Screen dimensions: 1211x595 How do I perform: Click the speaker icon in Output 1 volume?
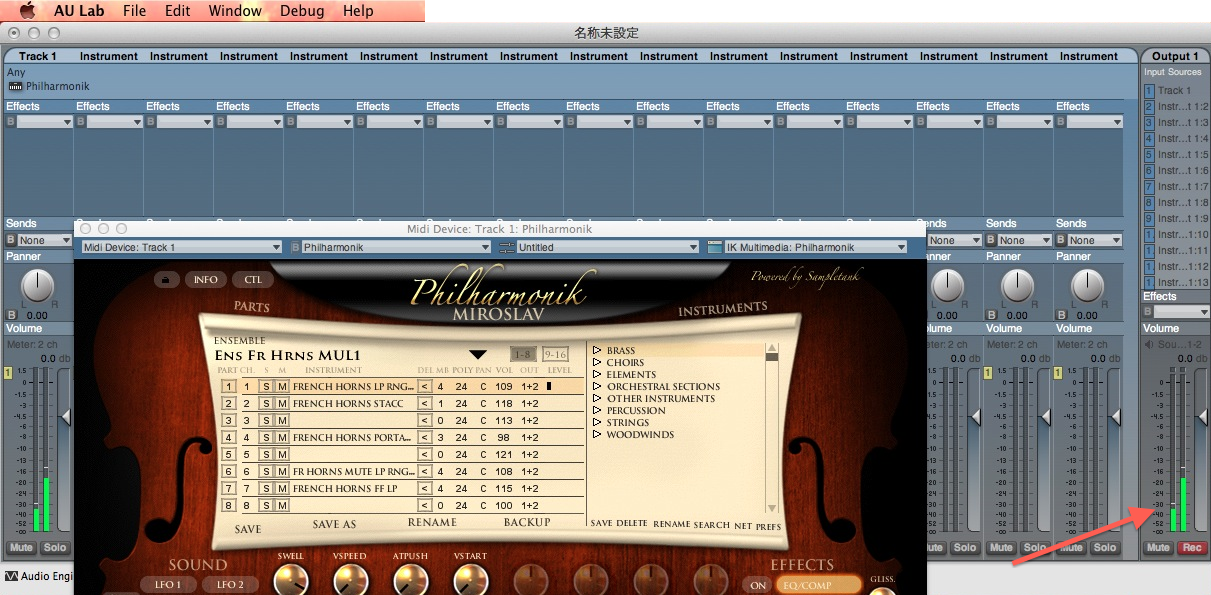(x=1149, y=345)
